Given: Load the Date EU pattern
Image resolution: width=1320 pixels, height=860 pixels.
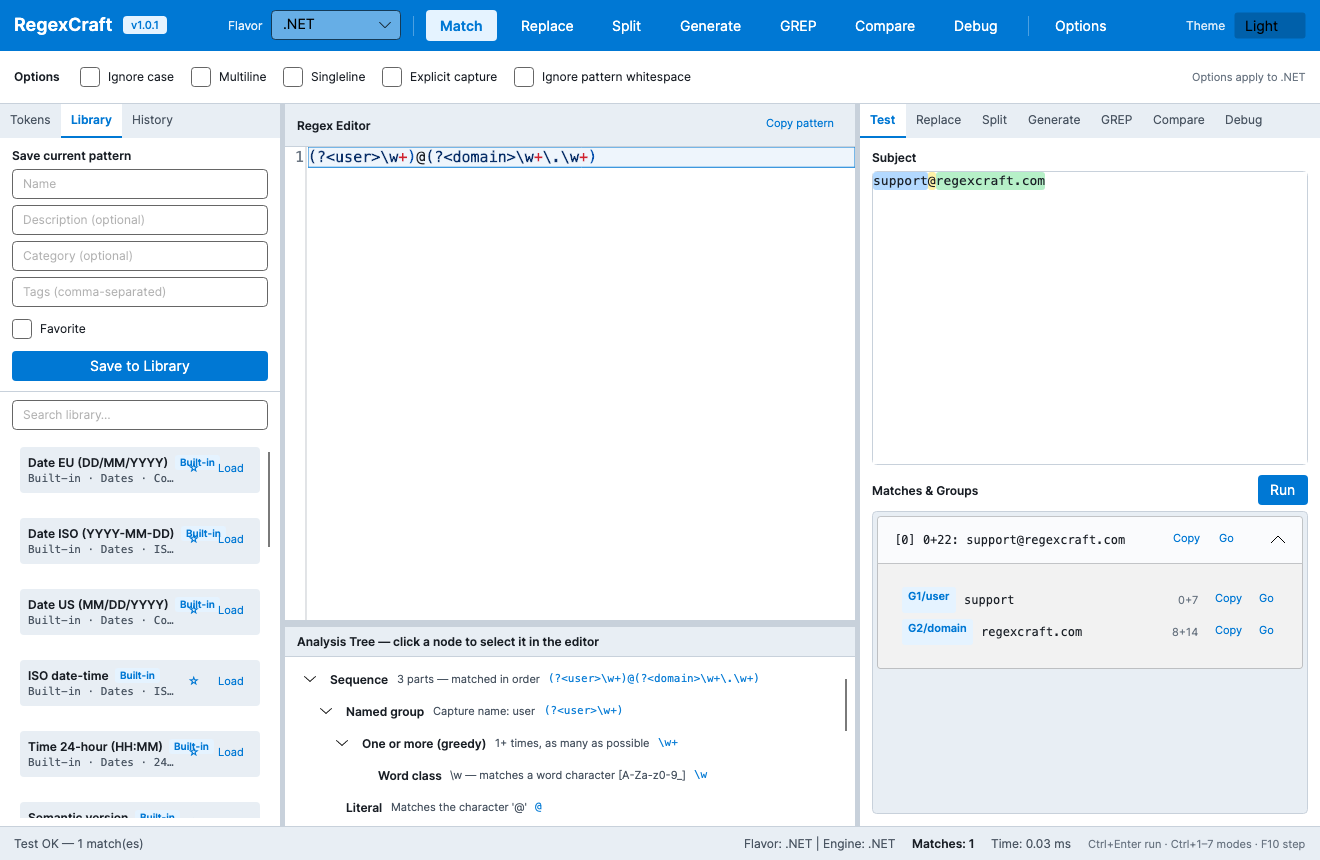Looking at the screenshot, I should click(x=231, y=468).
